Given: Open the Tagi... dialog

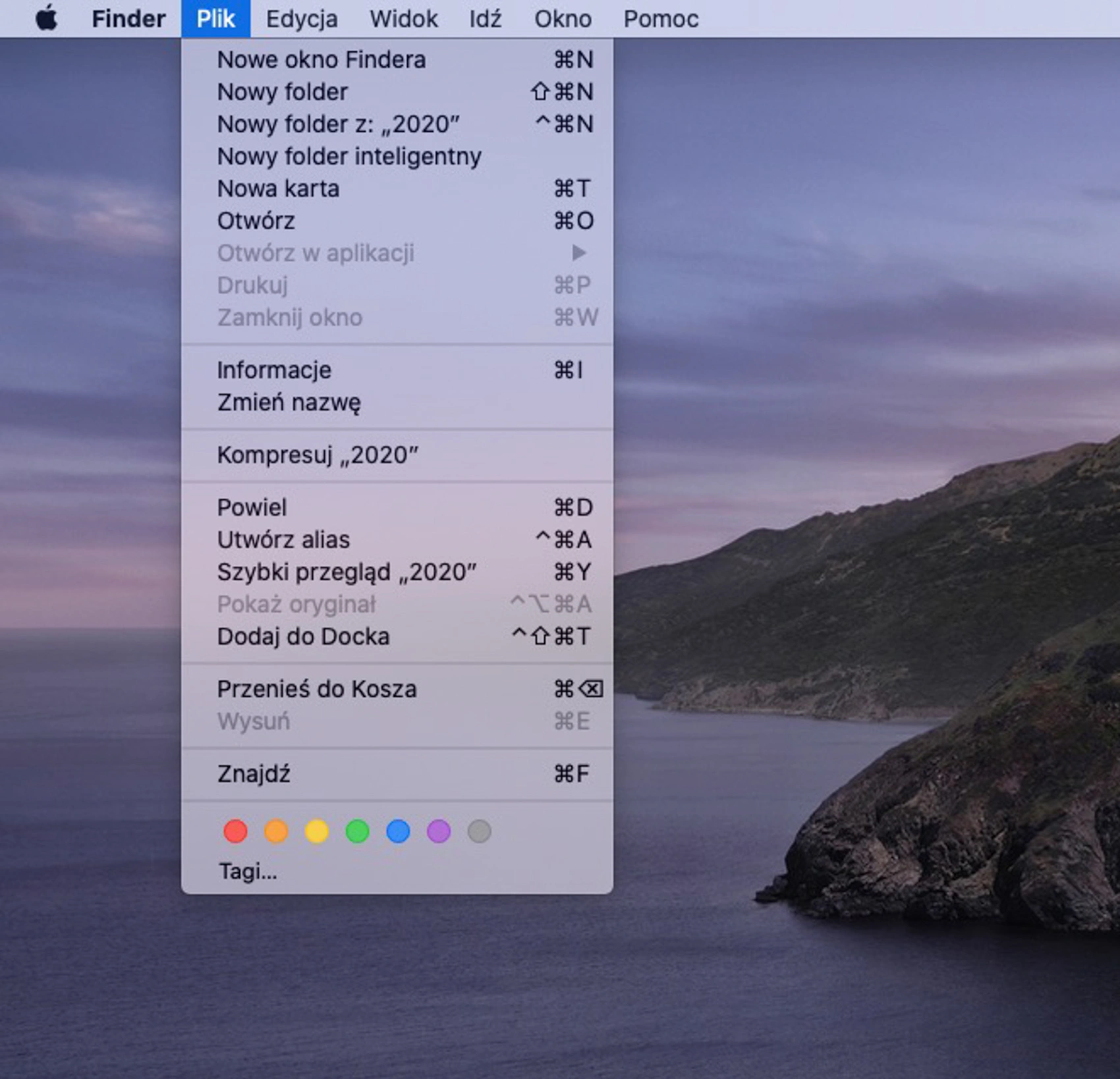Looking at the screenshot, I should 248,871.
